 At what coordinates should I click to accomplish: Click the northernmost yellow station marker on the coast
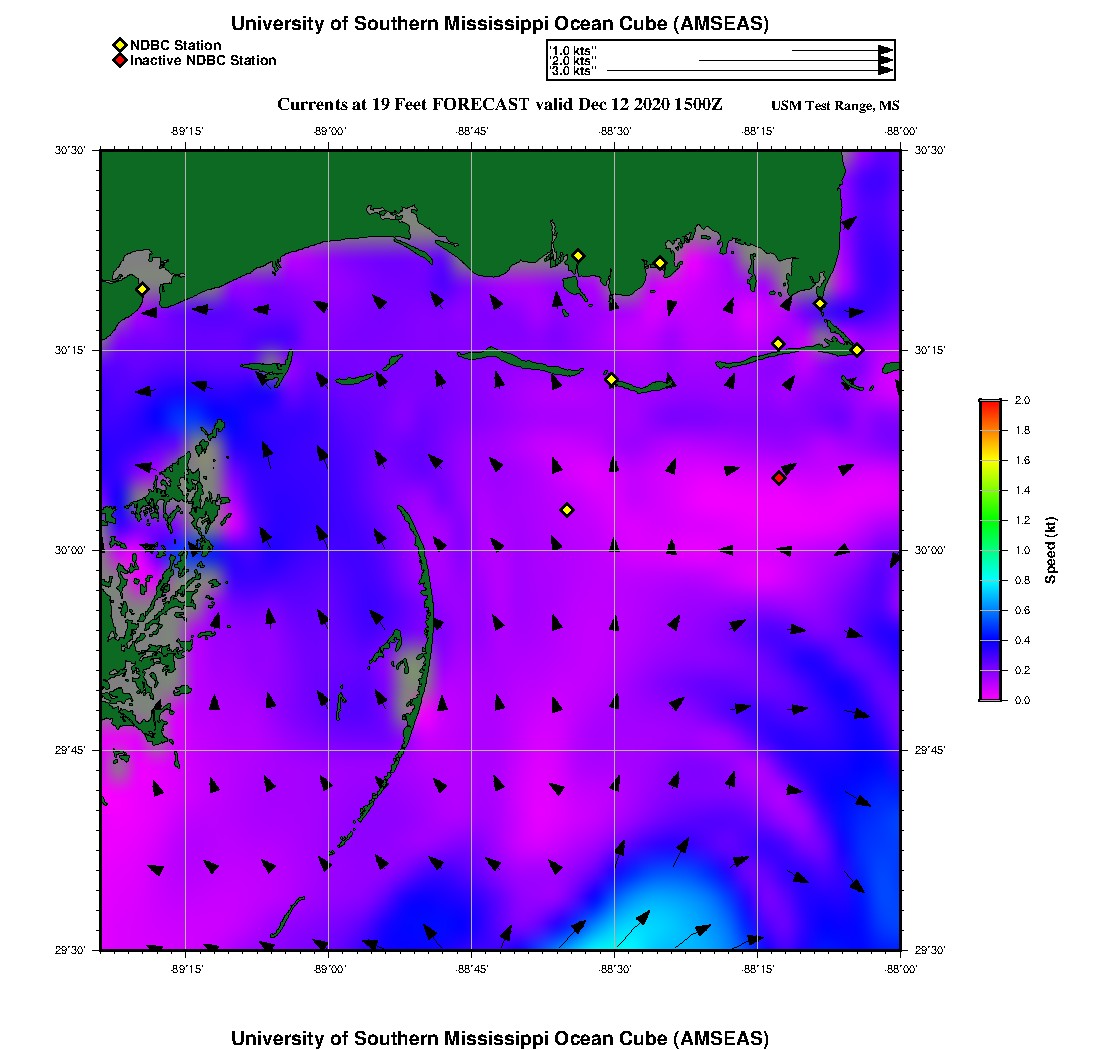(578, 255)
